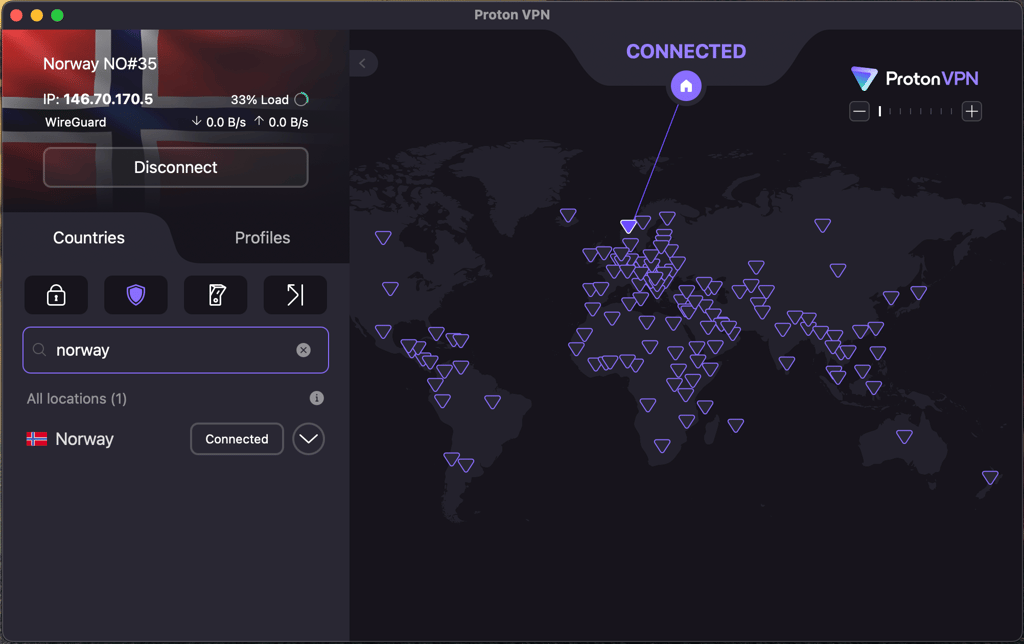
Task: Zoom in the map with plus button
Action: 972,112
